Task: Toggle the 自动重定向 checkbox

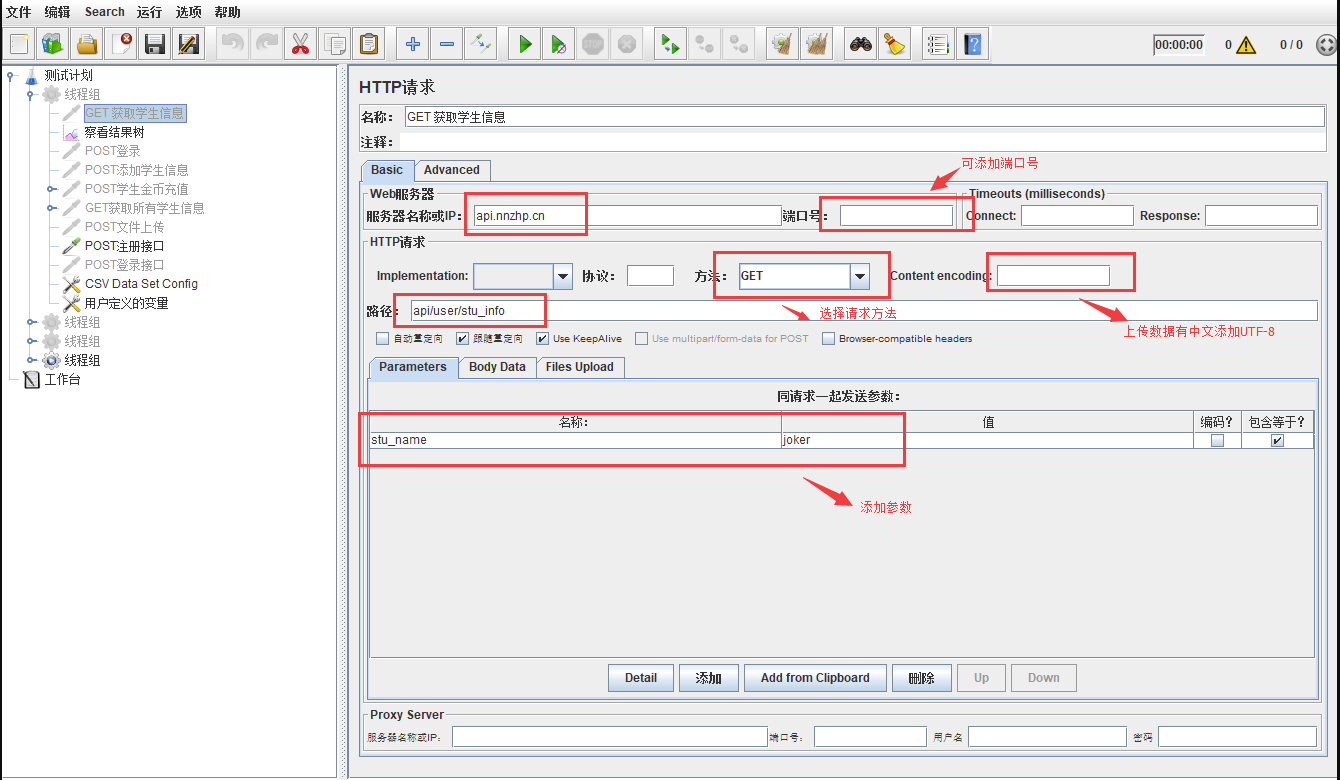Action: (382, 338)
